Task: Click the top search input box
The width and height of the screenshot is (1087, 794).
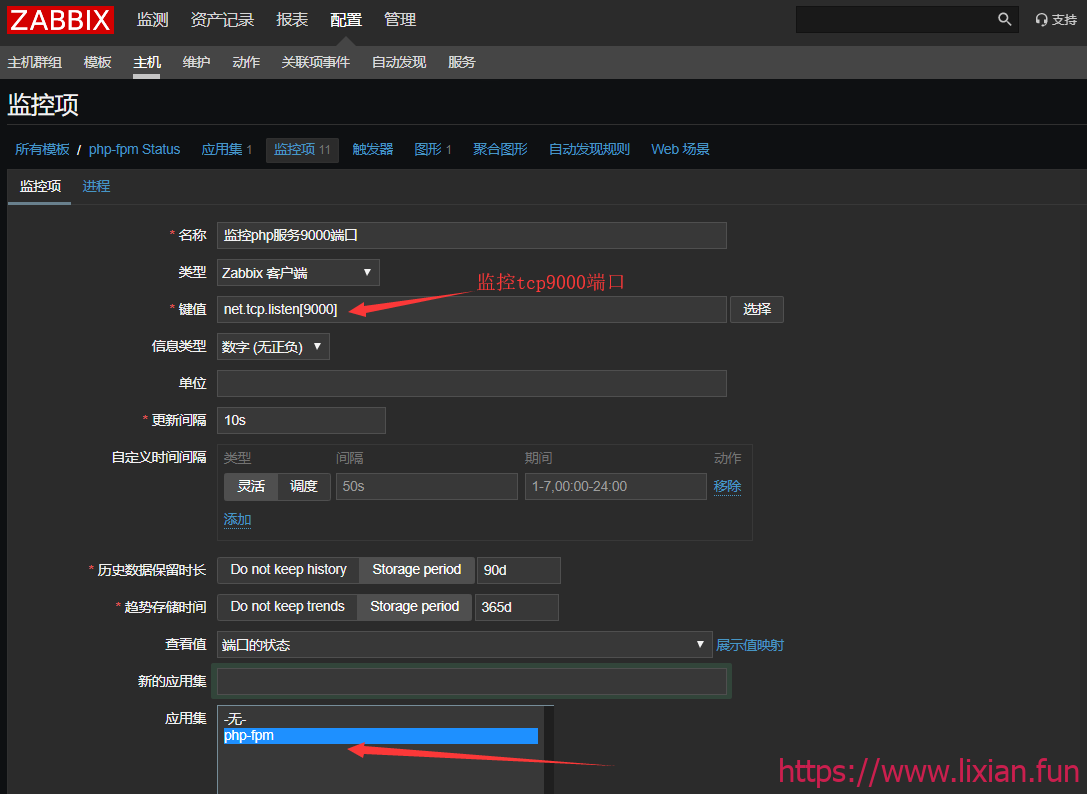Action: tap(896, 19)
